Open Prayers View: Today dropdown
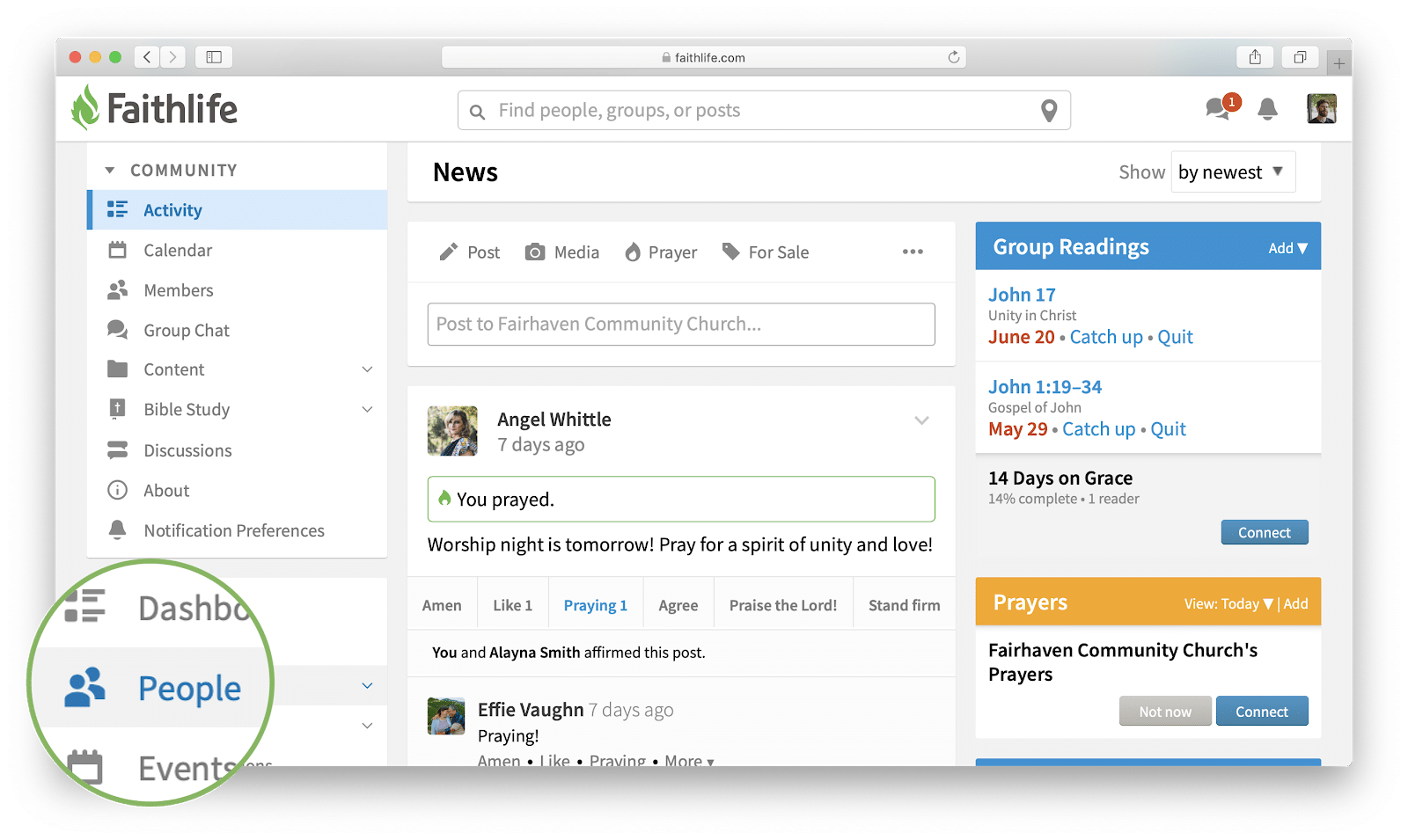This screenshot has width=1408, height=840. 1228,603
